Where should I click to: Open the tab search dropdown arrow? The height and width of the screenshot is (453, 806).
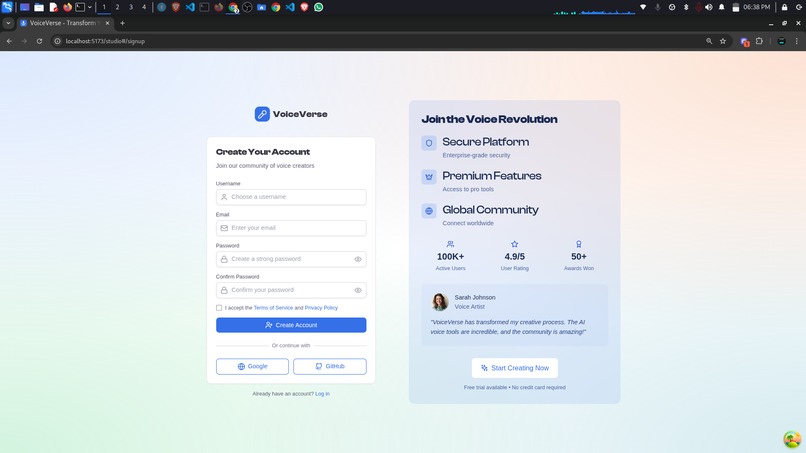click(8, 23)
